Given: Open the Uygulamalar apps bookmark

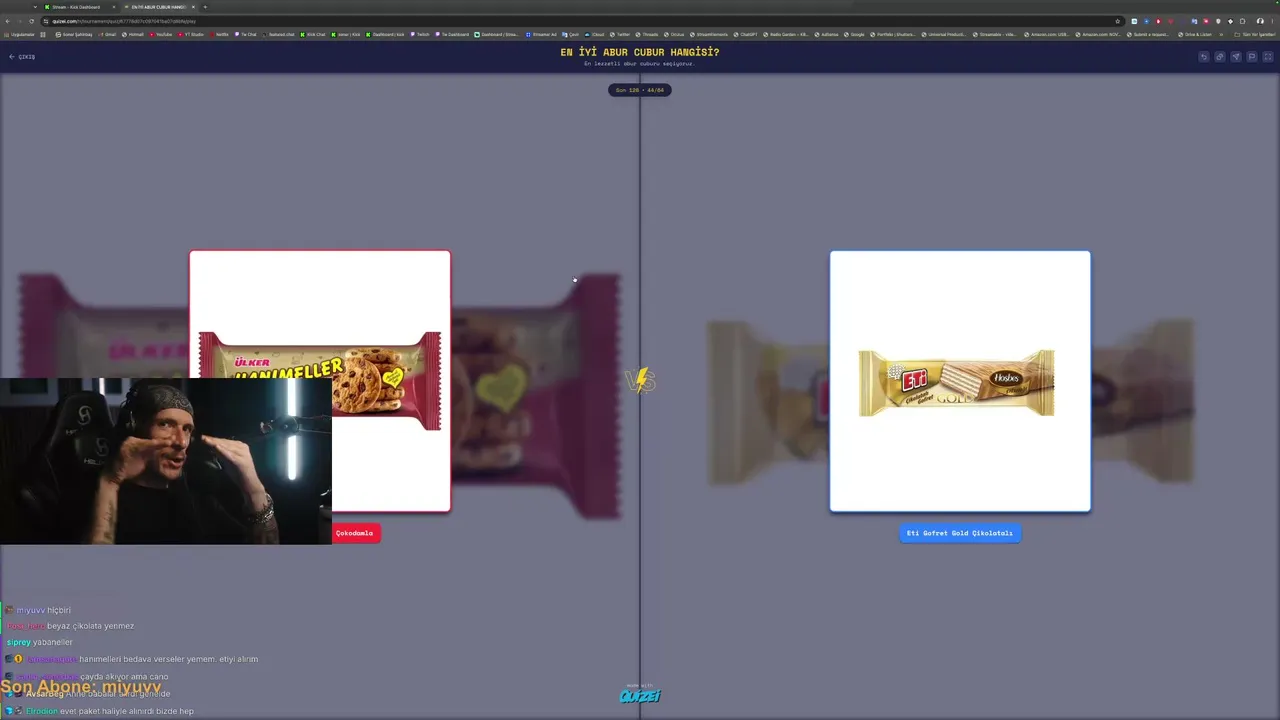Looking at the screenshot, I should [x=21, y=34].
